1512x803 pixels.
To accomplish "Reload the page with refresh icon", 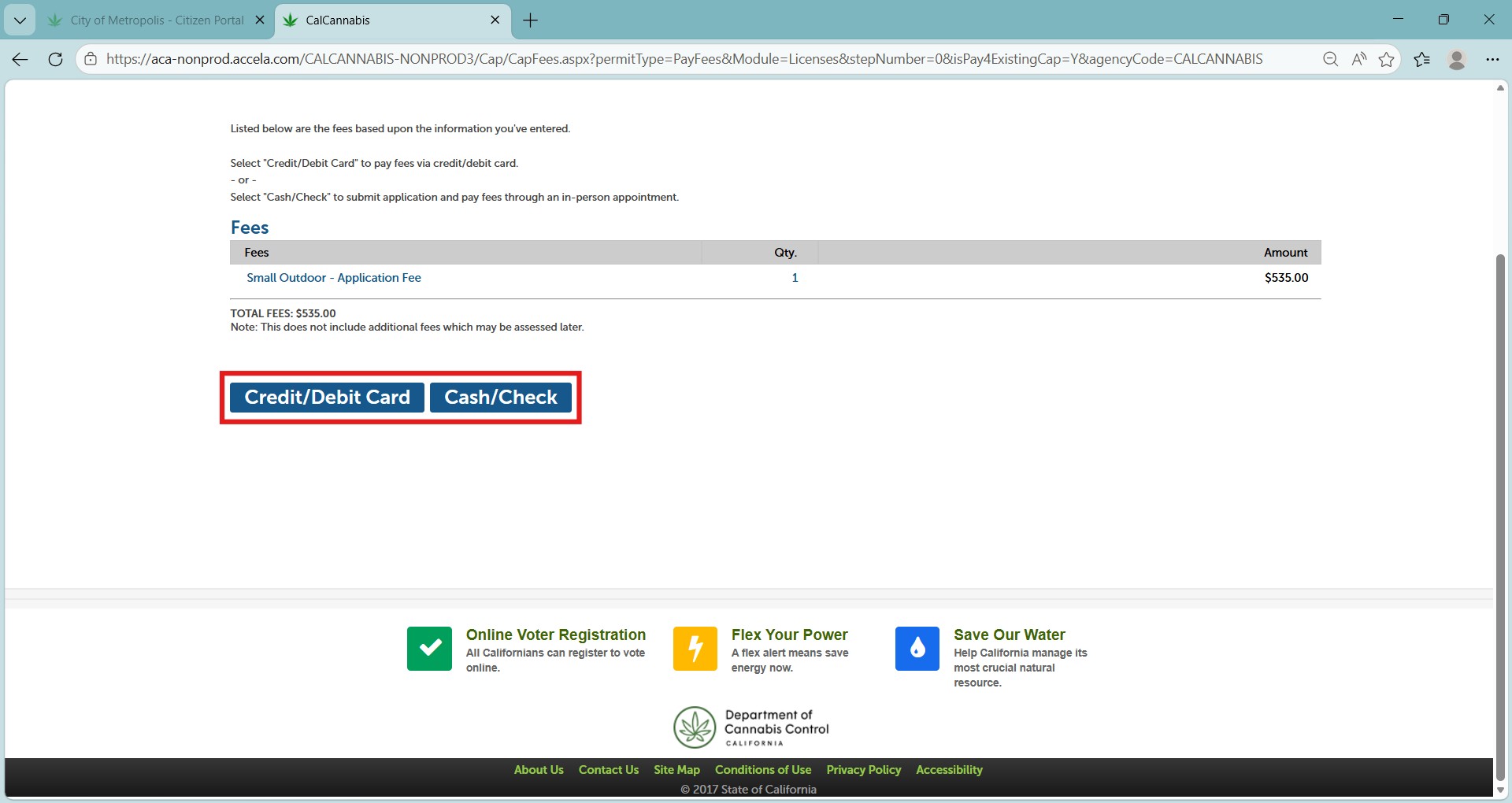I will coord(55,59).
